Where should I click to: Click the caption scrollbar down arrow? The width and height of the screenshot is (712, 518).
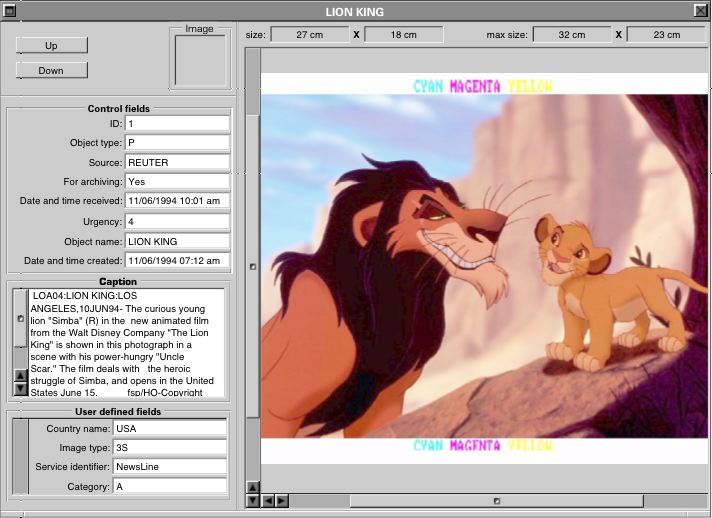(x=20, y=389)
